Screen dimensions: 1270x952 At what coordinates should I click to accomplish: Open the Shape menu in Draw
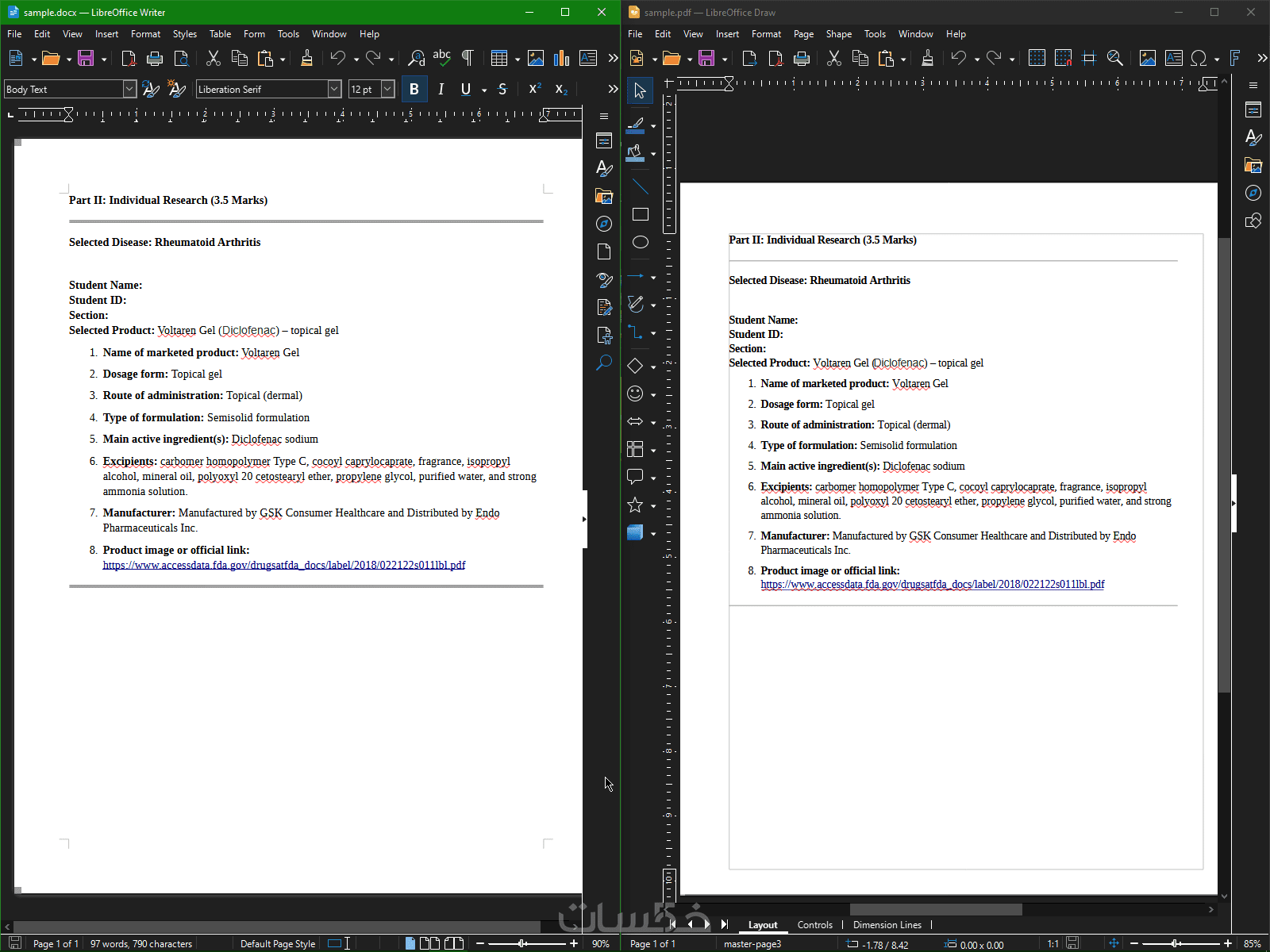[839, 34]
